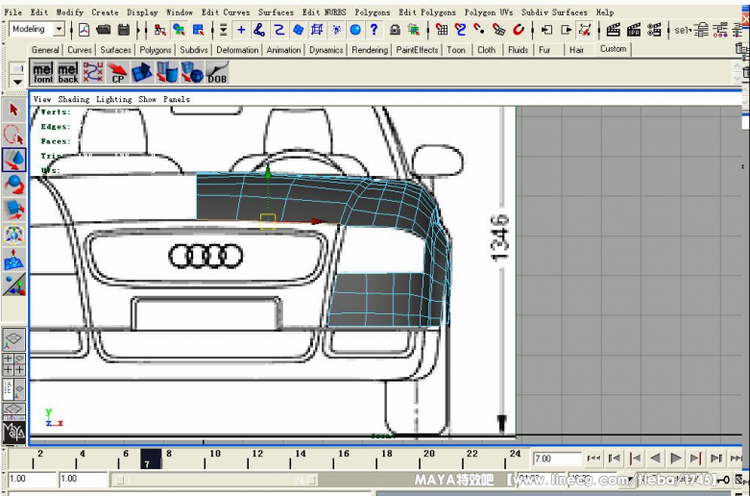Open Render Settings window icon
Image resolution: width=750 pixels, height=496 pixels.
tap(654, 30)
